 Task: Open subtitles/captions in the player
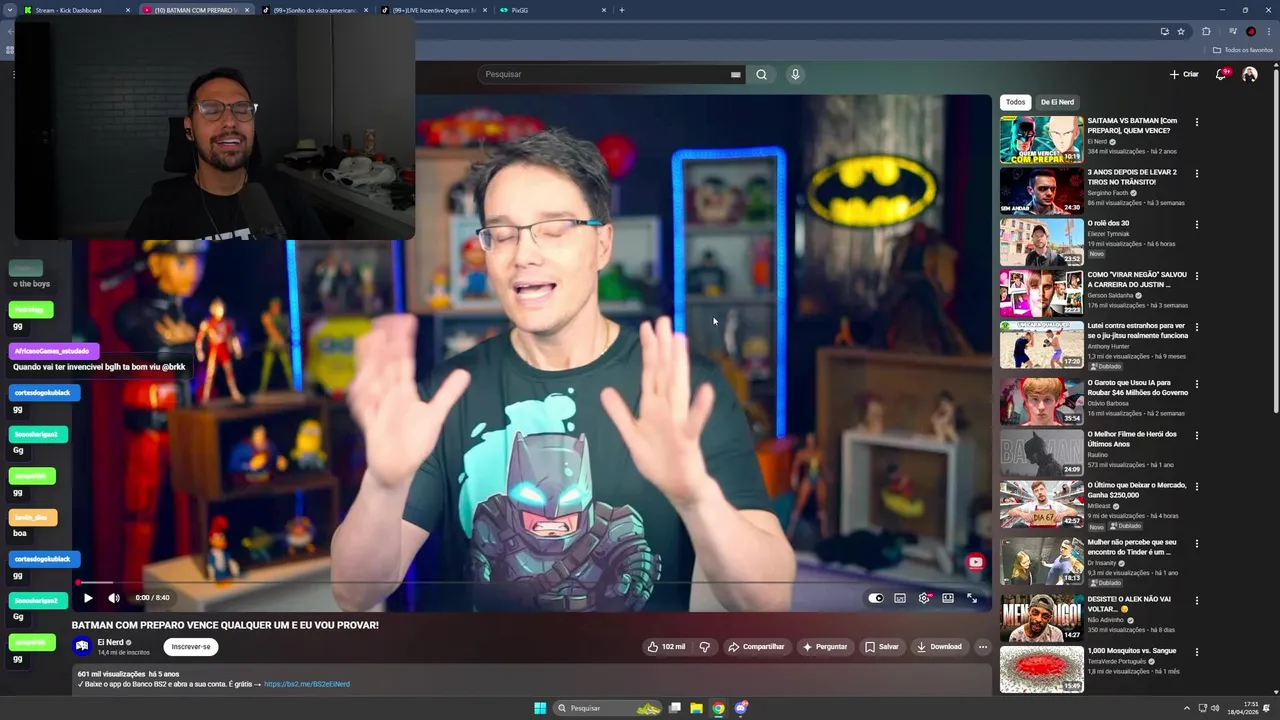[x=900, y=598]
